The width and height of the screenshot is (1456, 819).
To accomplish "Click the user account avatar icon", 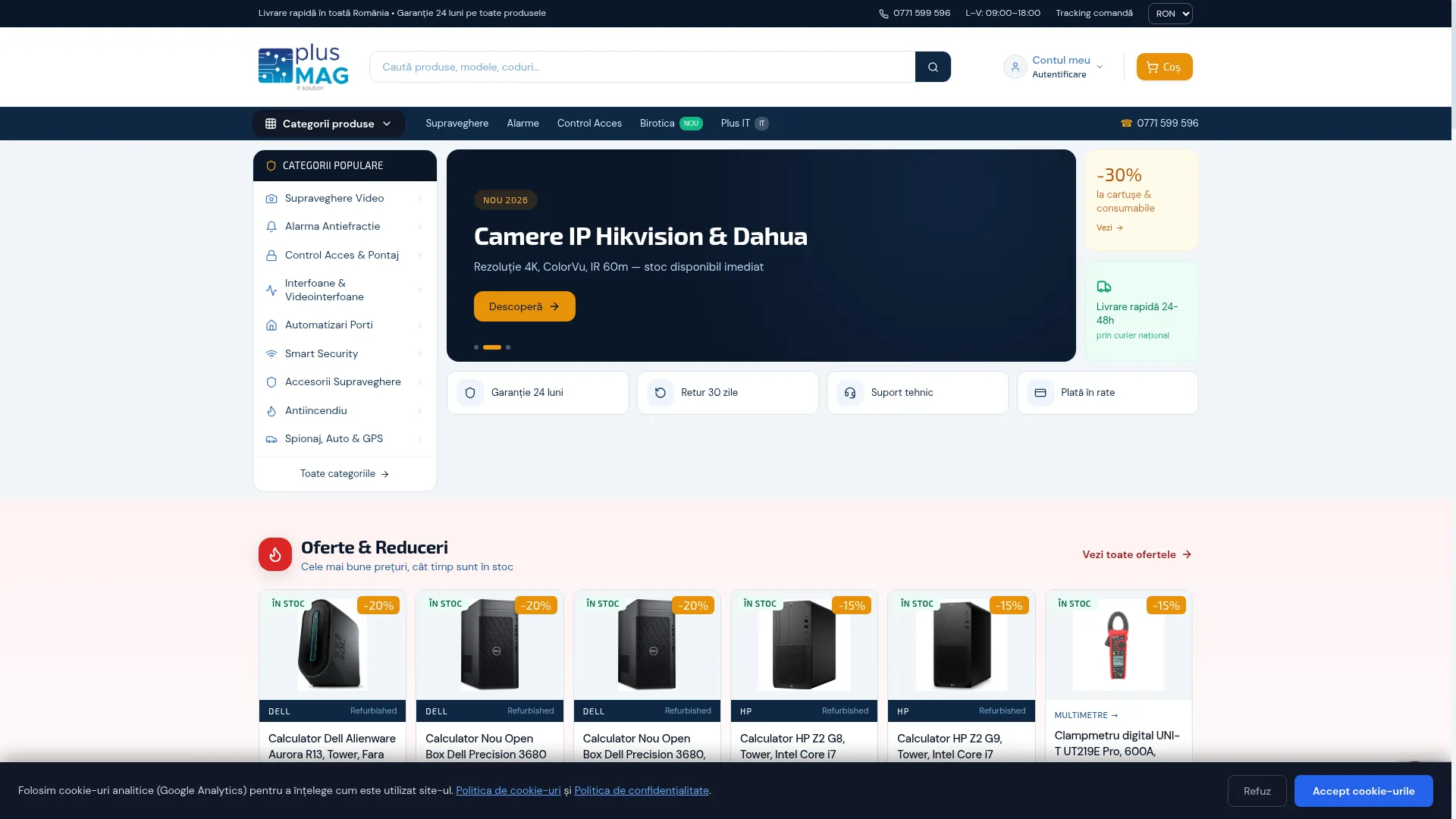I will [x=1015, y=67].
